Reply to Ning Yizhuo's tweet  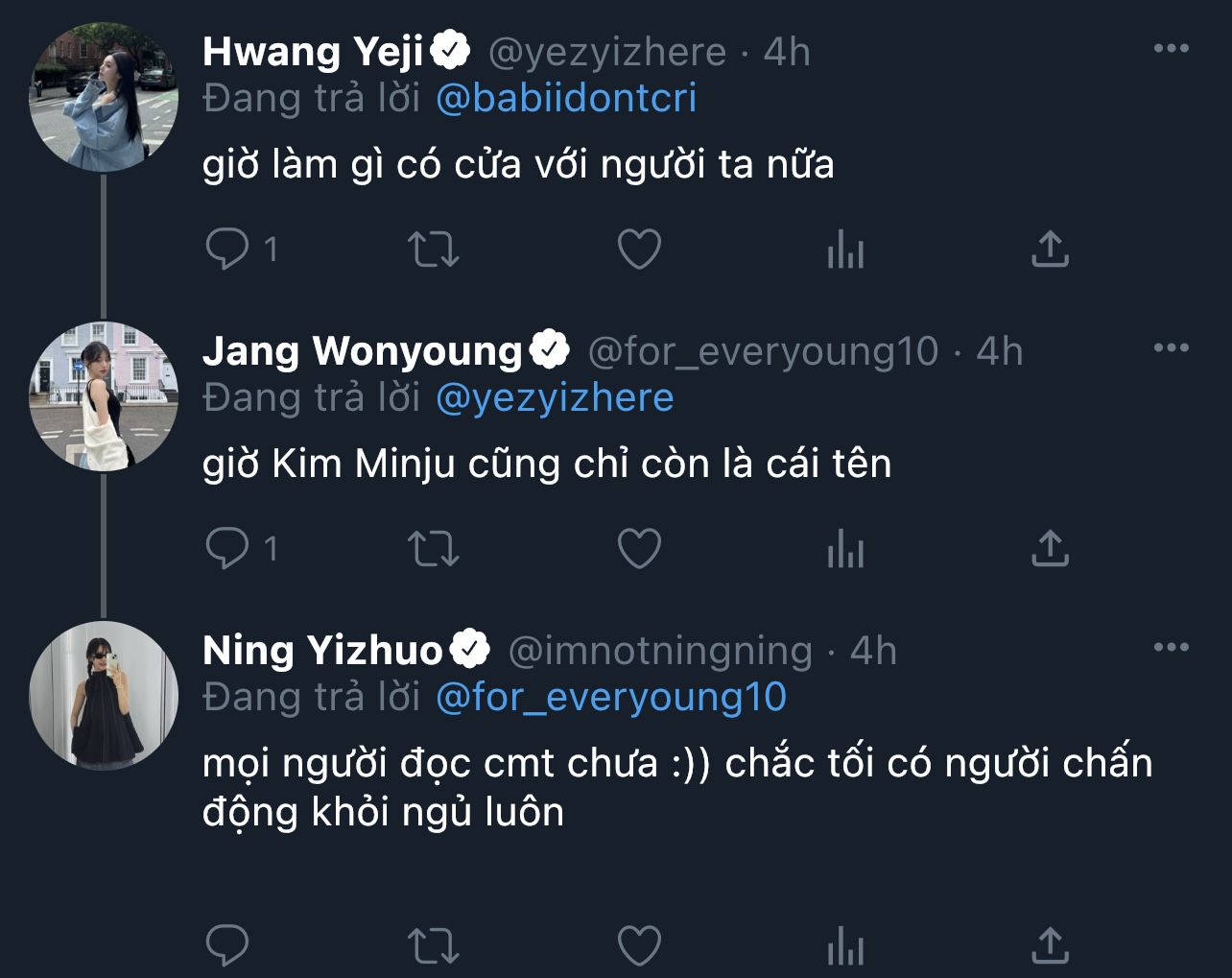227,945
